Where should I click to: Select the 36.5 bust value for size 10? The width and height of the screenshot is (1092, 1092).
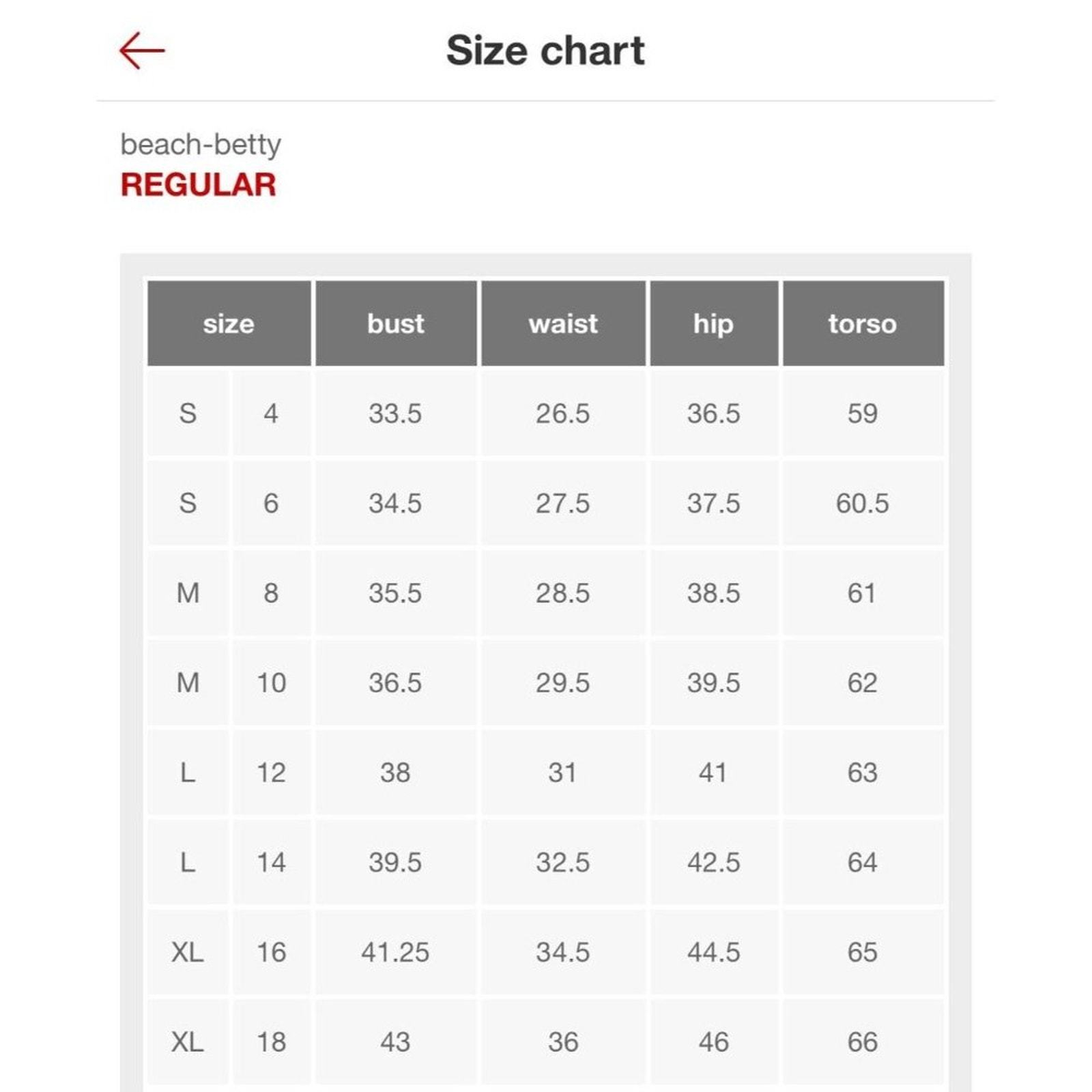(396, 683)
